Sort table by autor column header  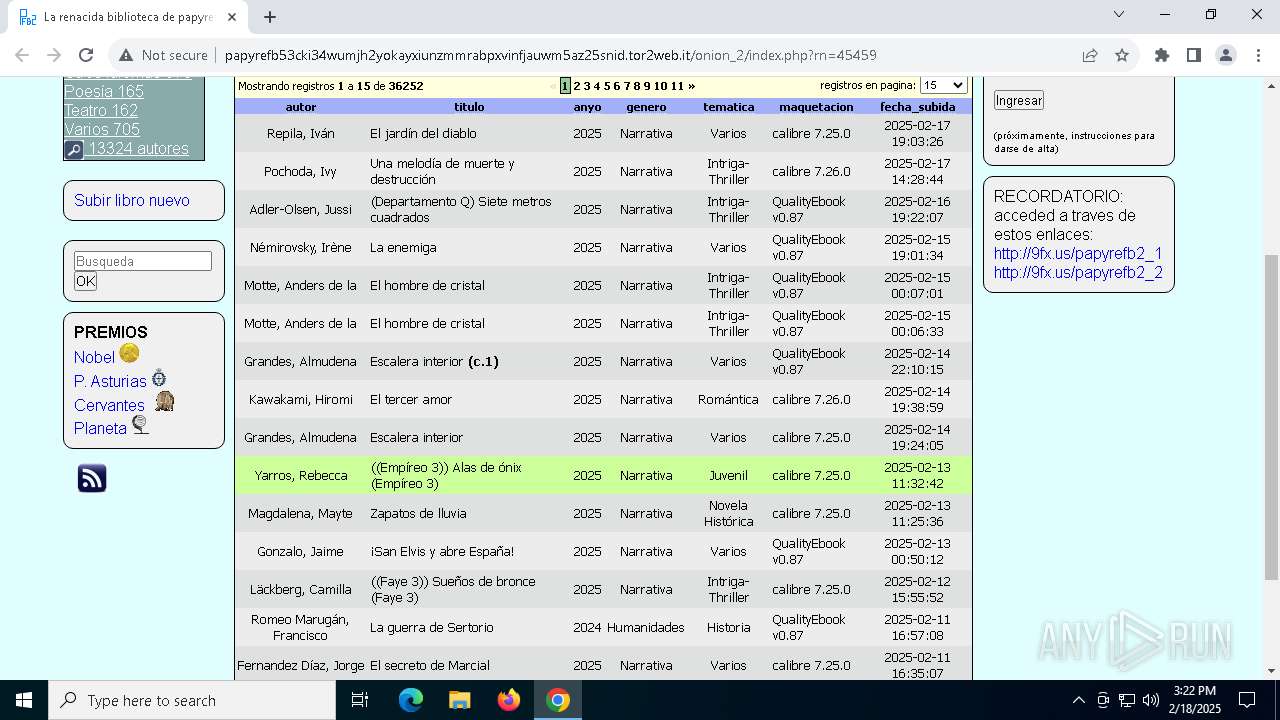coord(301,106)
